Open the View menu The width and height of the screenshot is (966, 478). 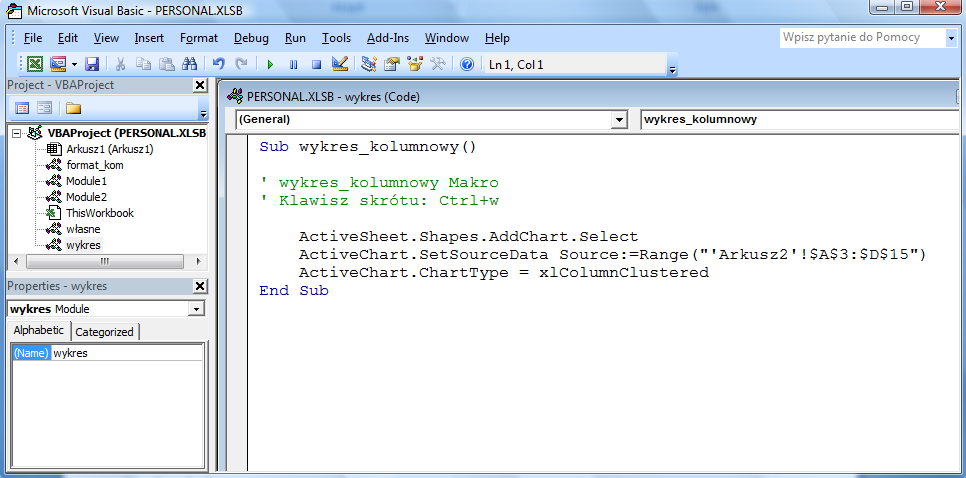[x=106, y=38]
